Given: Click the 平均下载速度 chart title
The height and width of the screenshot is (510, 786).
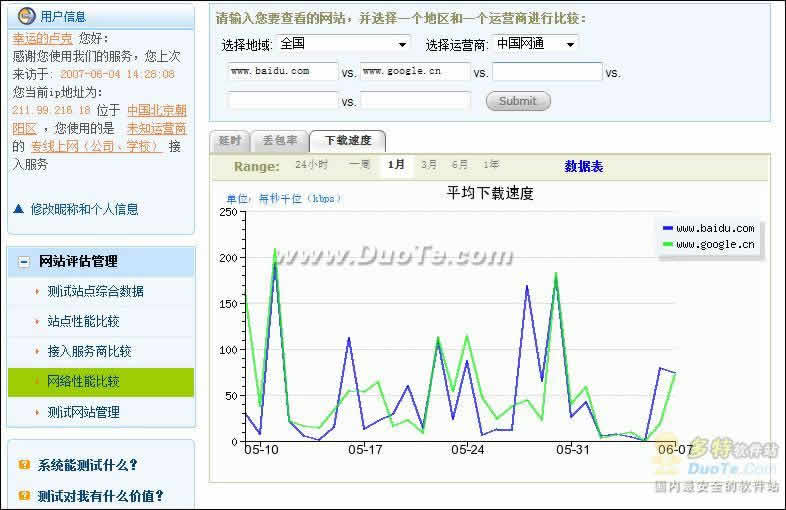Looking at the screenshot, I should tap(490, 193).
